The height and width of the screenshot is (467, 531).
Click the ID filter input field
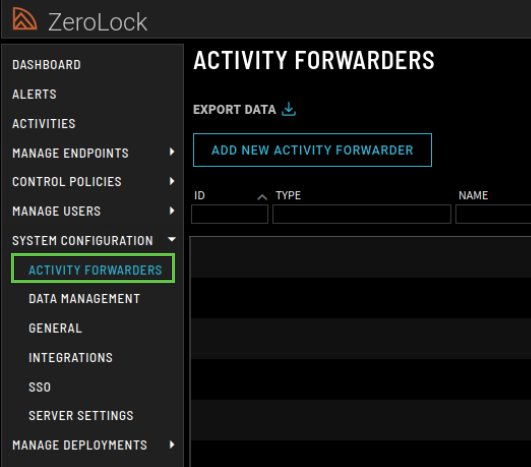click(x=230, y=214)
